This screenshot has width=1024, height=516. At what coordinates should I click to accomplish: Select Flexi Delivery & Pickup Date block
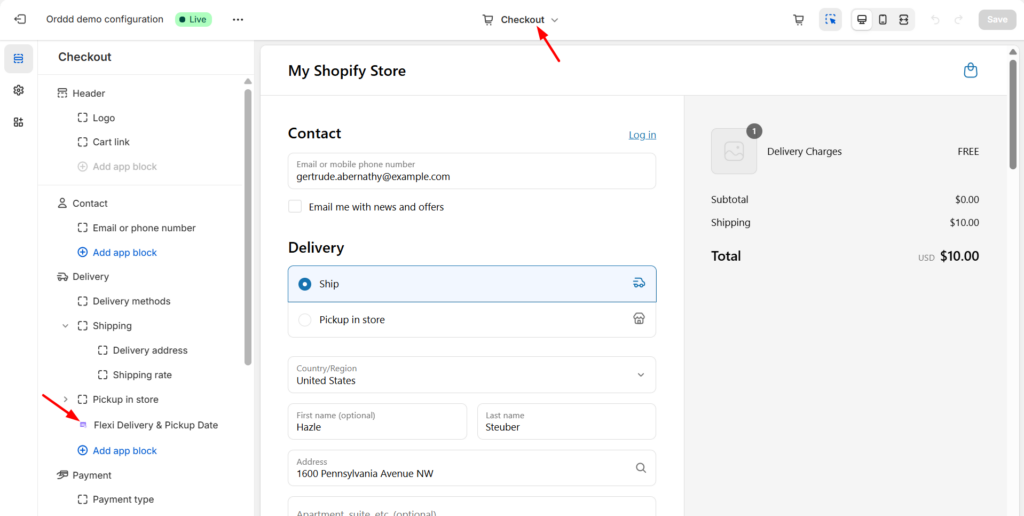pyautogui.click(x=155, y=425)
